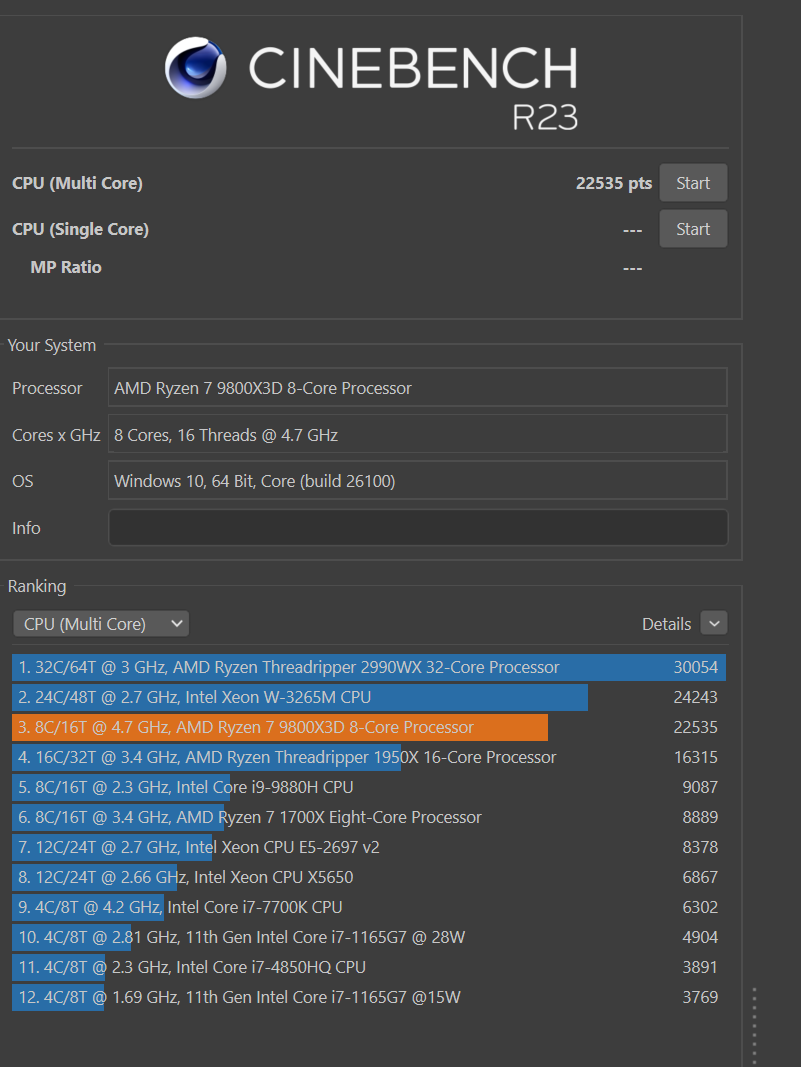The height and width of the screenshot is (1067, 801).
Task: Click the CPU (Multi Core) label above Single Core
Action: [78, 183]
